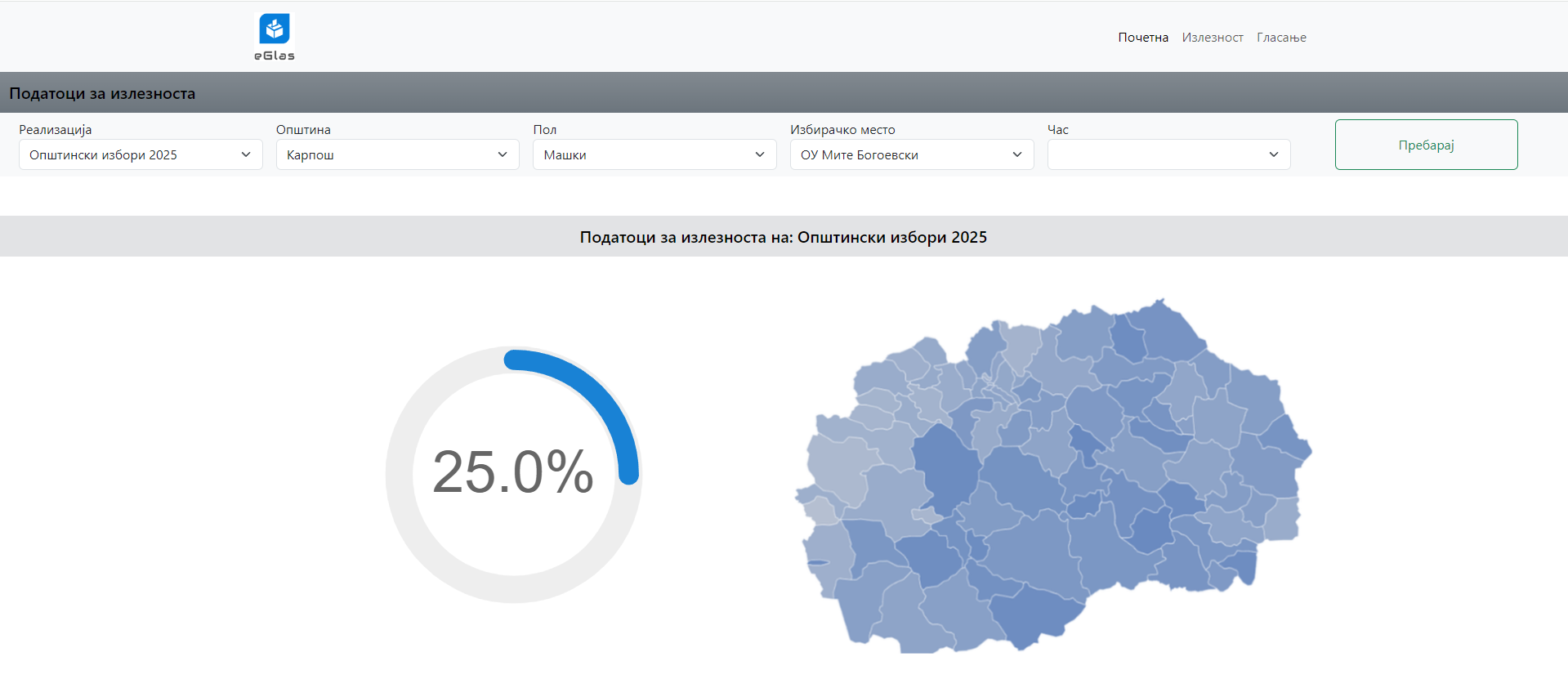Click the Податоци за излезноста header bar title
1568x697 pixels.
tap(102, 93)
